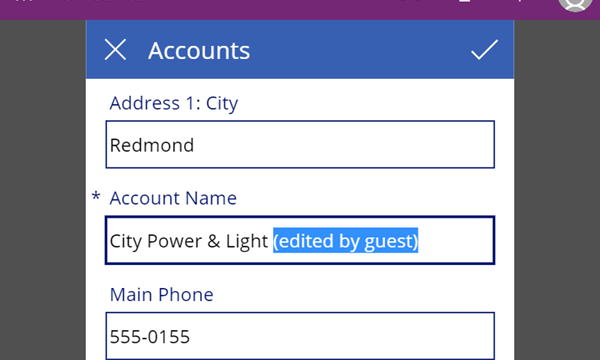The image size is (600, 360).
Task: Click the blue Accounts header bar center
Action: click(x=300, y=50)
